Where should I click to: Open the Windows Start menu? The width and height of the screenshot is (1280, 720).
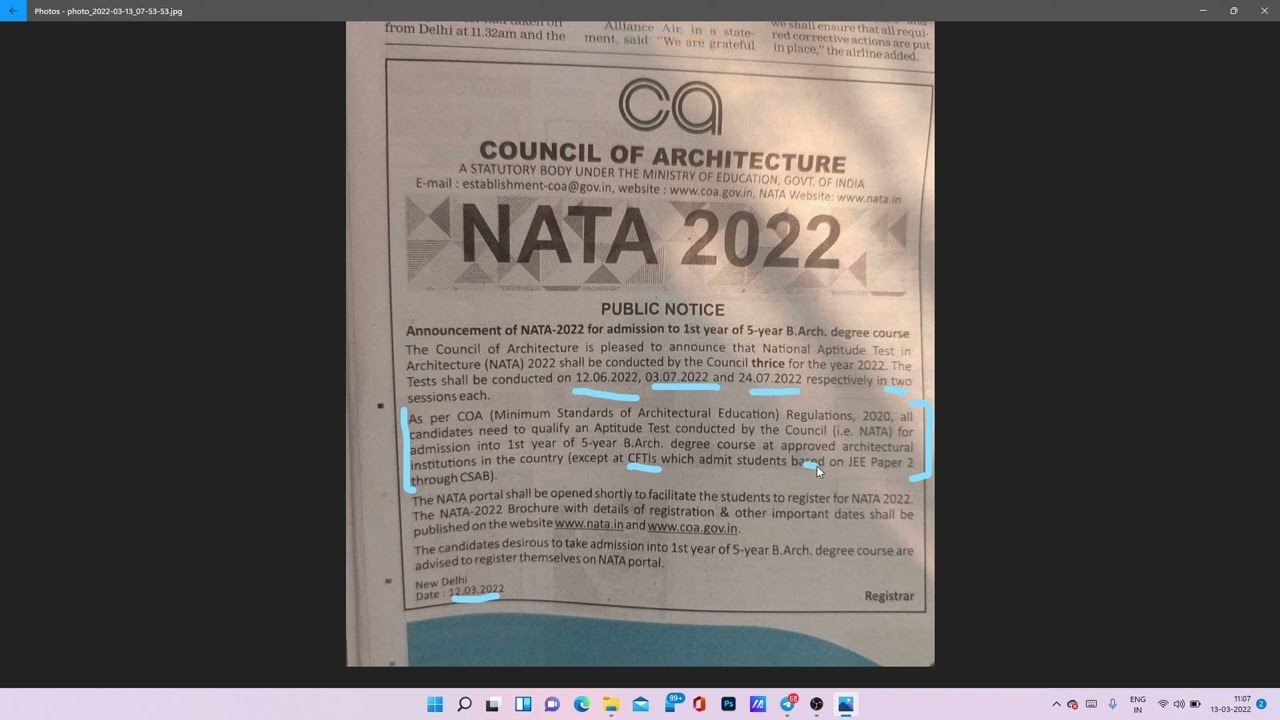click(435, 704)
